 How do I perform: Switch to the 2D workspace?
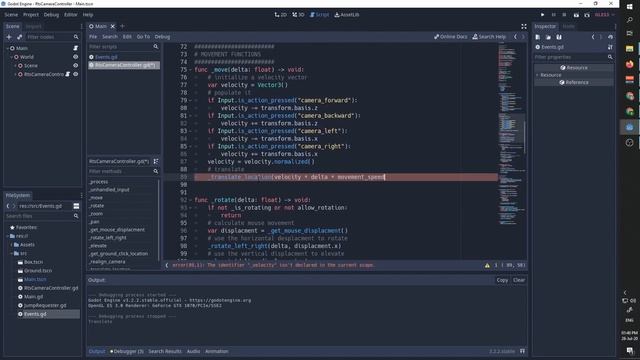click(280, 15)
